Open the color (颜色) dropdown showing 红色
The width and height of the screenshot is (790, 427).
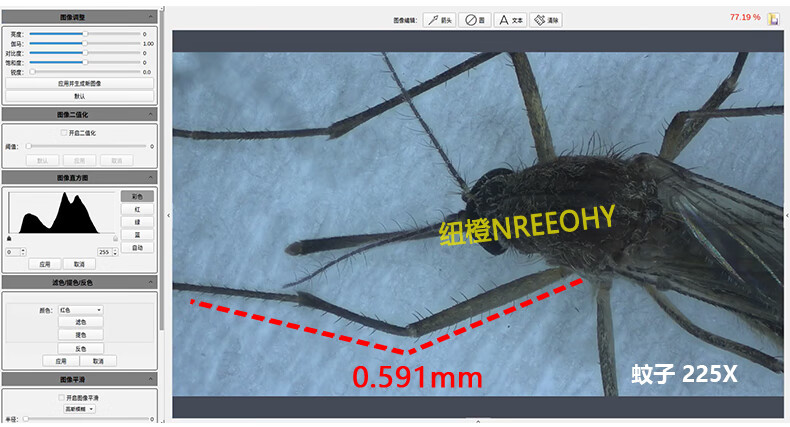[81, 310]
